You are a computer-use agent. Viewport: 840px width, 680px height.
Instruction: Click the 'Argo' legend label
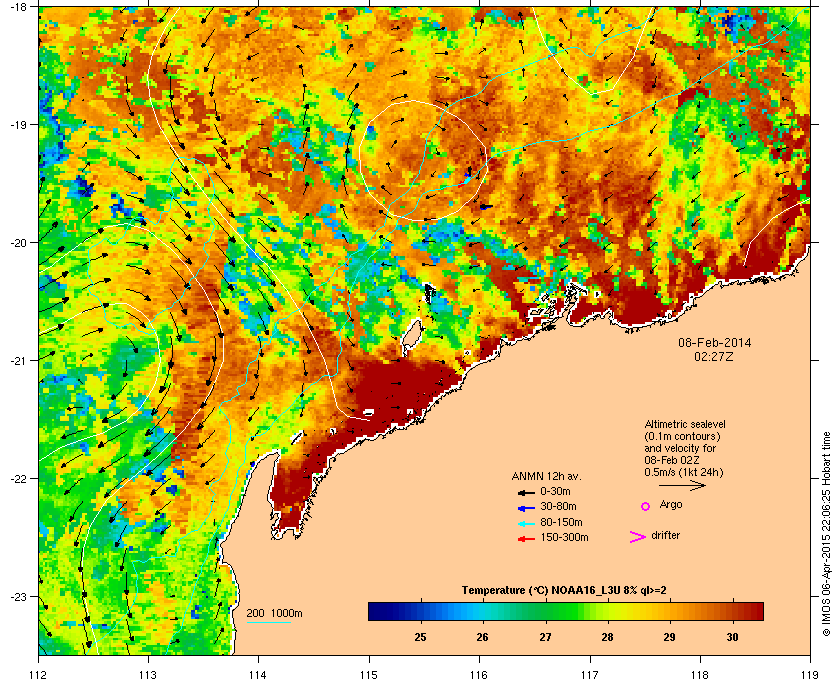671,504
